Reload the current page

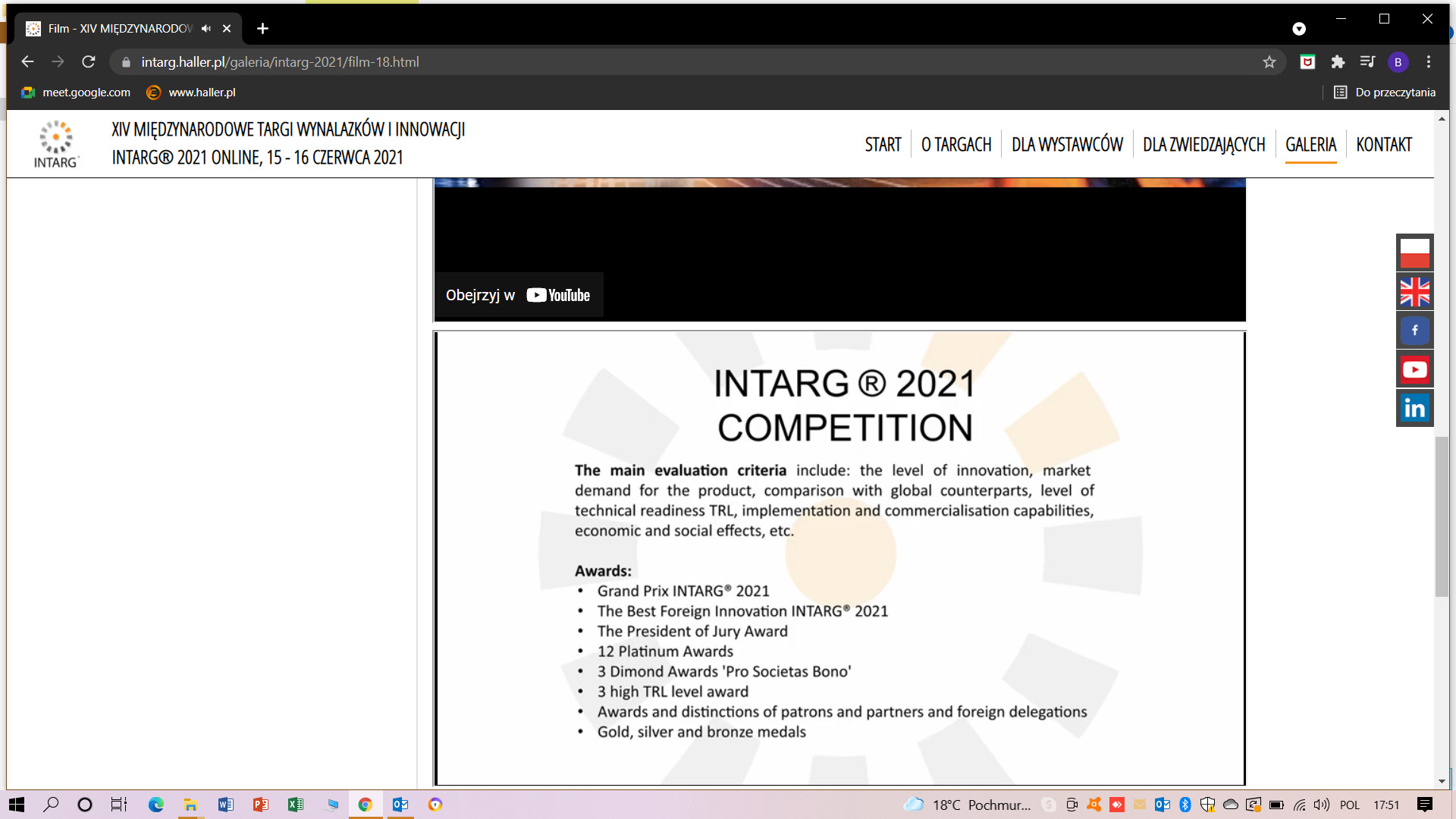89,62
